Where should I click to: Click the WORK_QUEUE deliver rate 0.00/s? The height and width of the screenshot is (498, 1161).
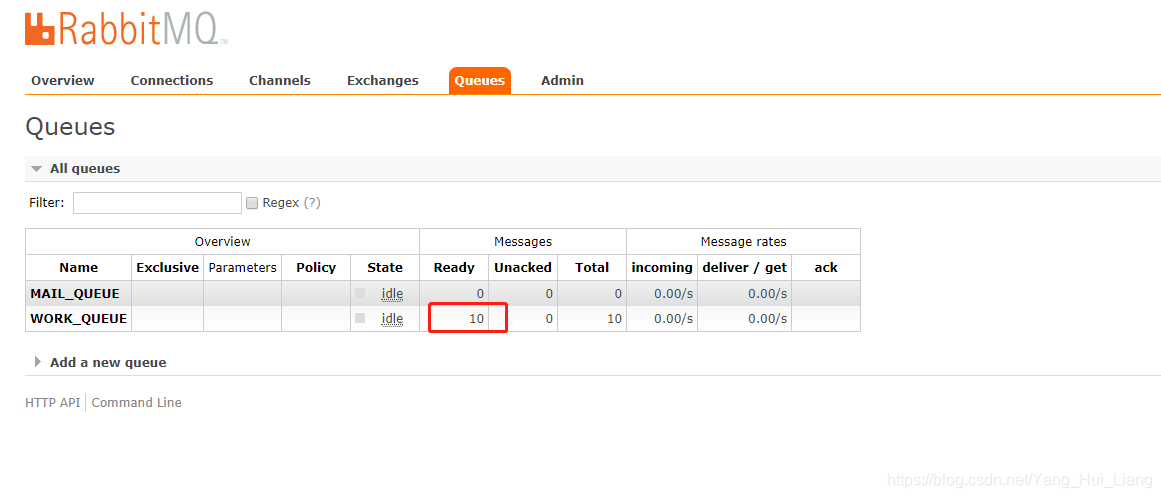(767, 319)
